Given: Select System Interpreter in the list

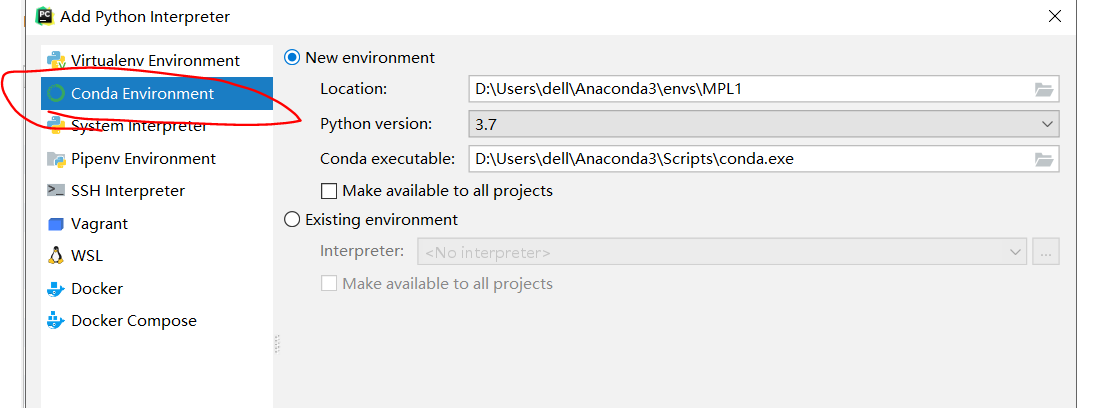Looking at the screenshot, I should (x=139, y=126).
